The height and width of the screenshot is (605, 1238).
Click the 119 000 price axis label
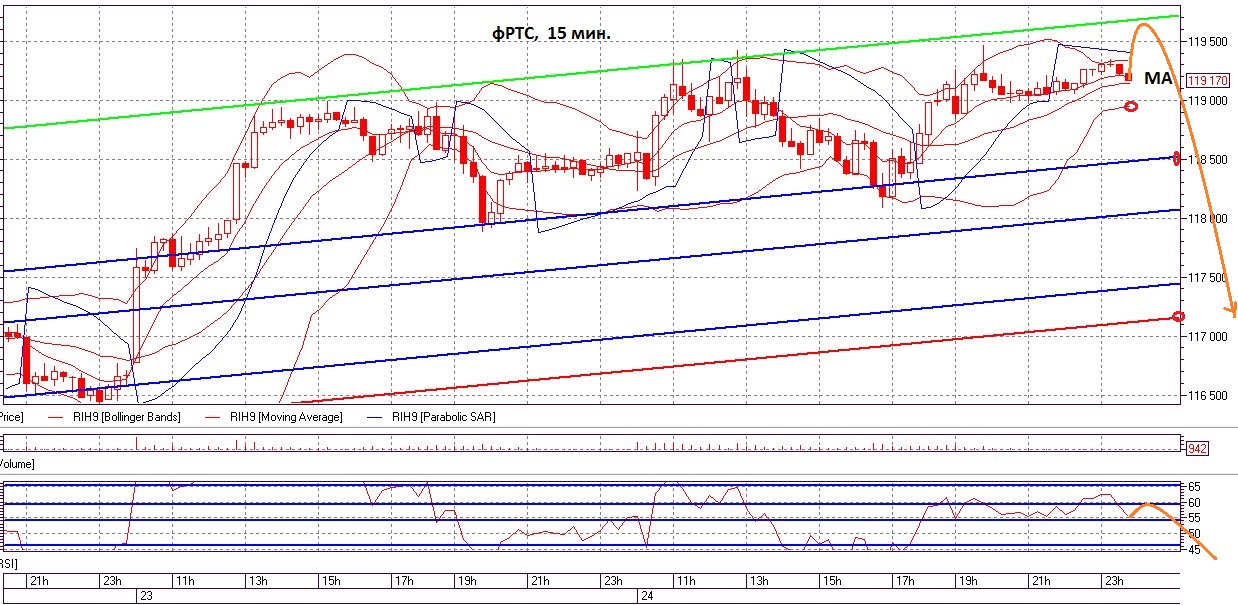pos(1207,101)
